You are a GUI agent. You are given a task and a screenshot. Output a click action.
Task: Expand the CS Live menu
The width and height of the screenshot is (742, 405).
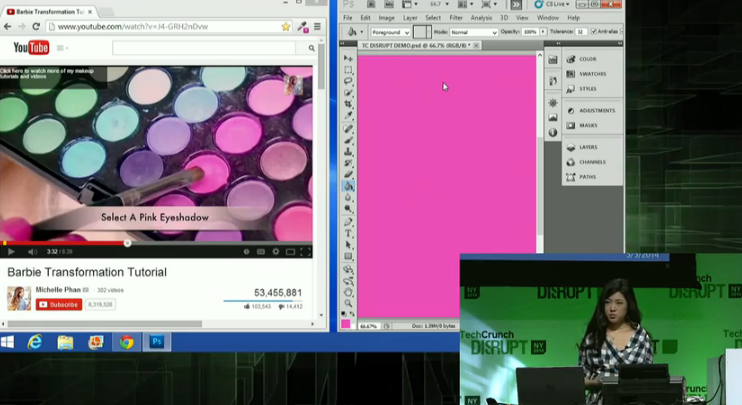point(552,4)
